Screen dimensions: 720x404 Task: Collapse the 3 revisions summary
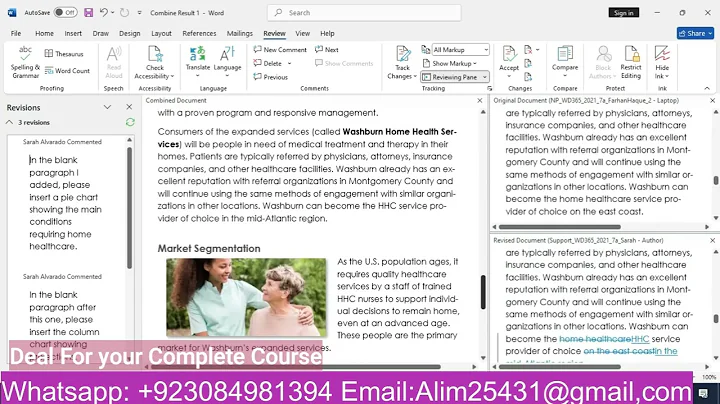point(9,123)
